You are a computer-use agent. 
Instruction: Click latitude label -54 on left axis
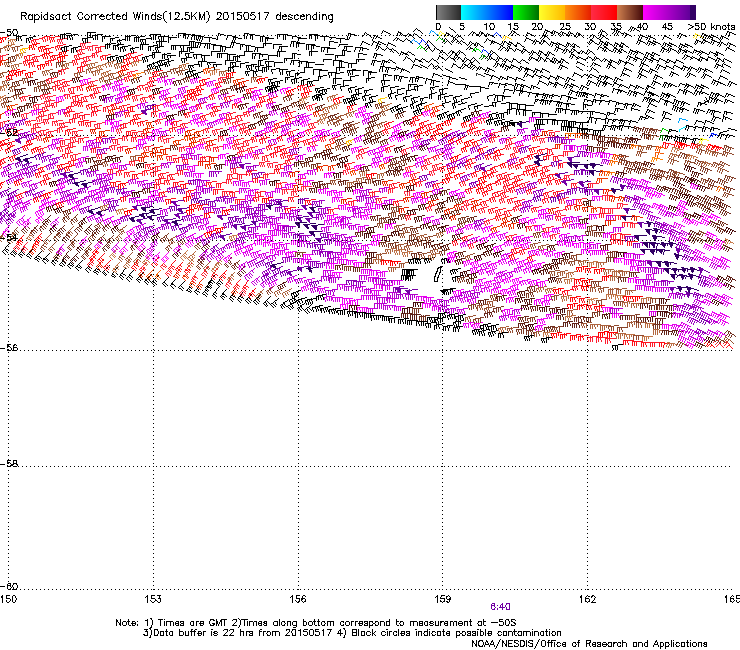(x=9, y=237)
